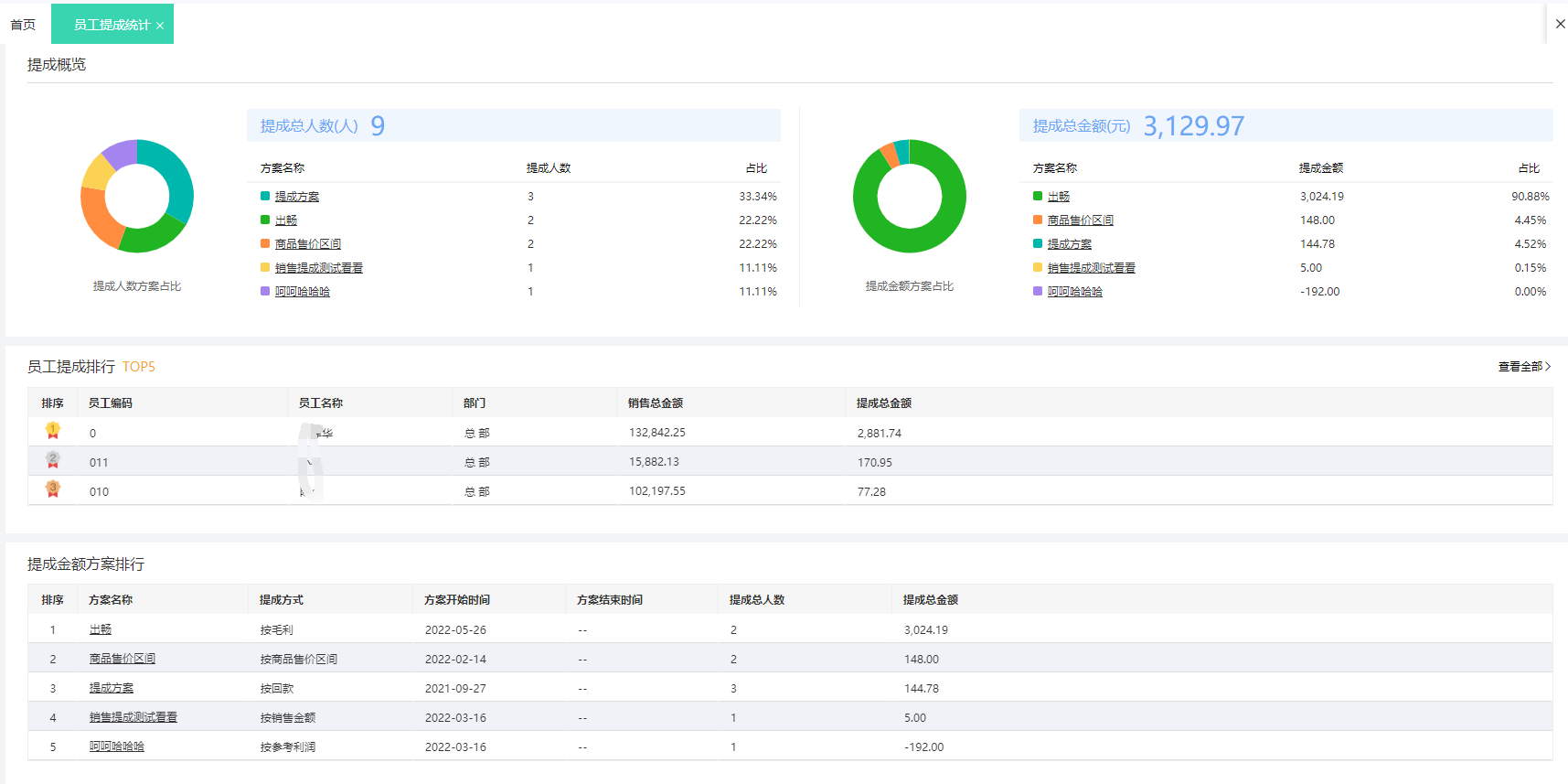
Task: Click the purple swatch beside 呵呵哈哈哈 in the headcount legend
Action: [265, 291]
